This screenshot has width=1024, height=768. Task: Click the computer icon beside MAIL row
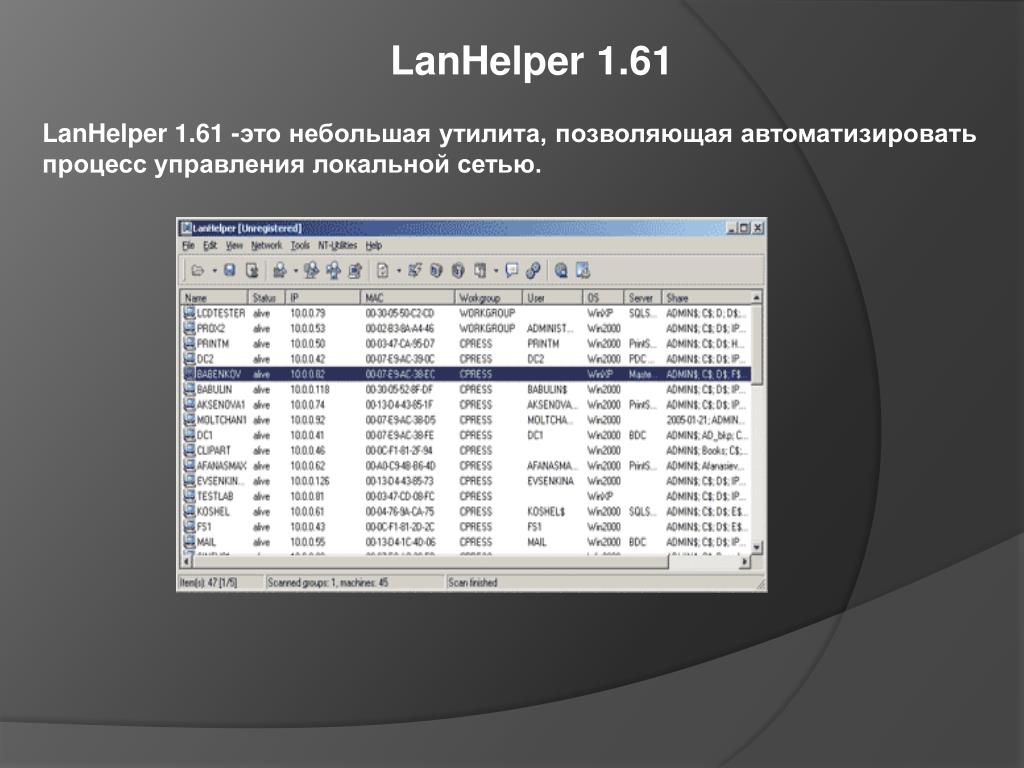pos(189,542)
